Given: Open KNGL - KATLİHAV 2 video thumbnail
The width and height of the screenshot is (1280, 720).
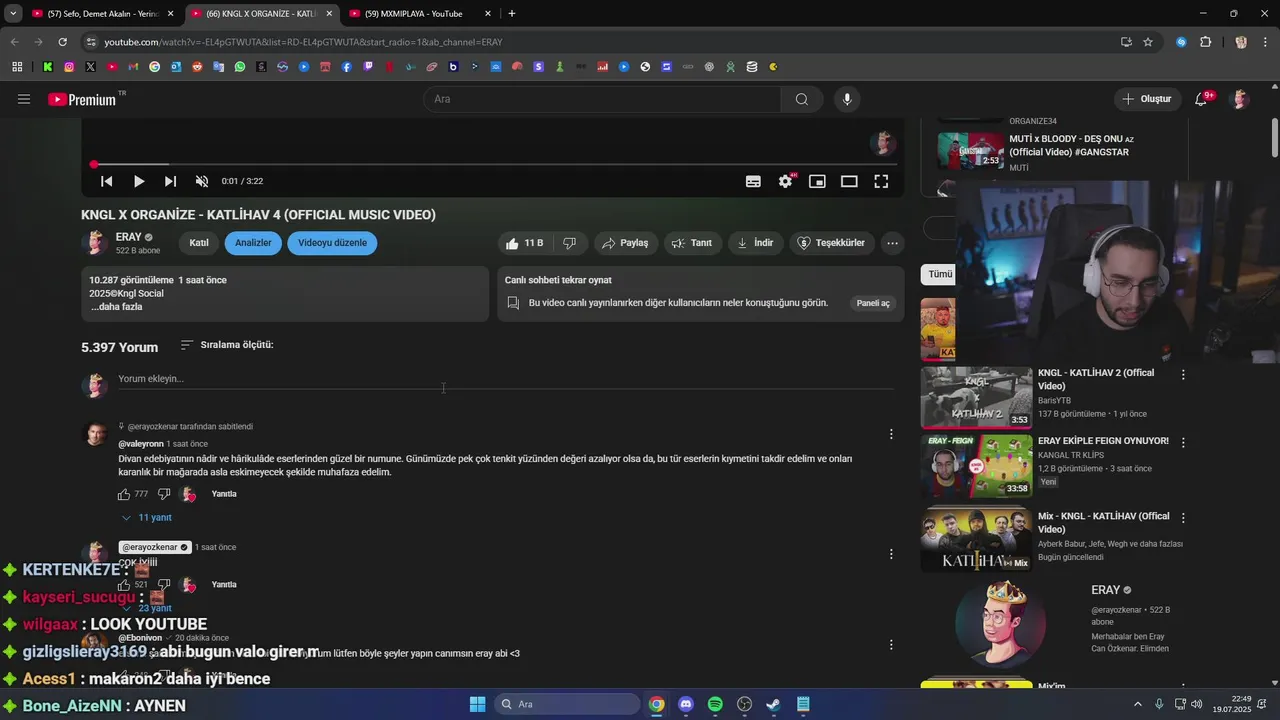Looking at the screenshot, I should click(976, 398).
